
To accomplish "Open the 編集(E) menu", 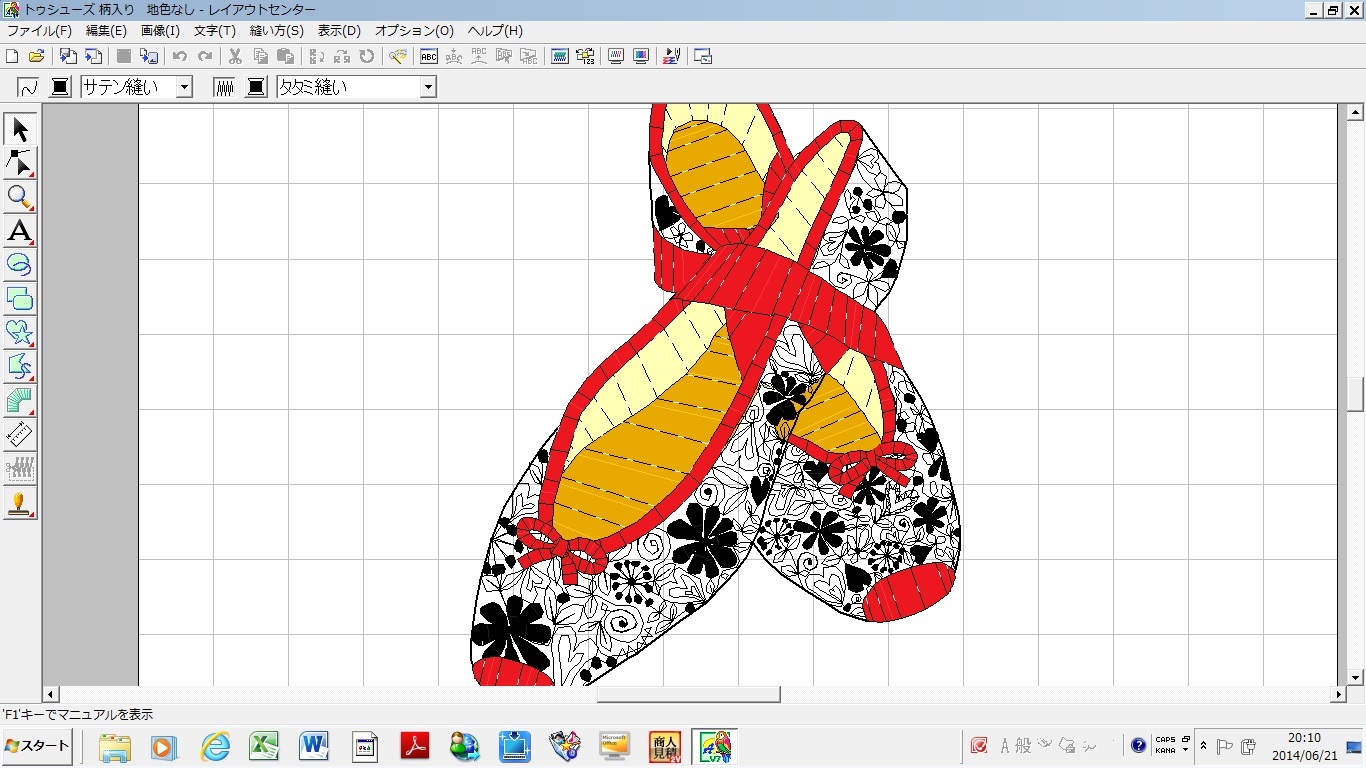I will point(106,31).
